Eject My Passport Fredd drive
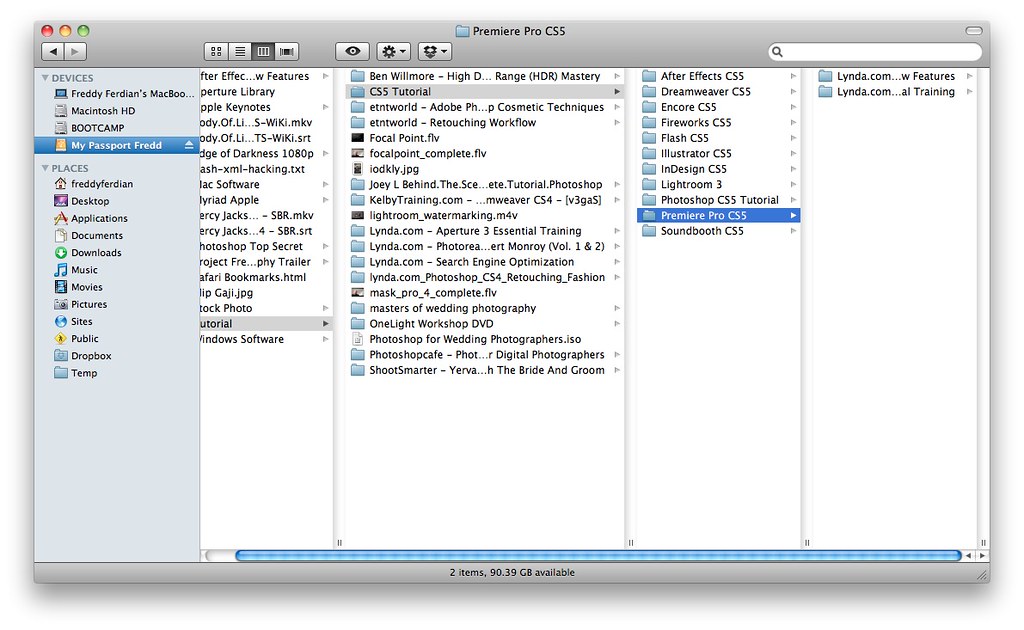The image size is (1024, 630). click(x=189, y=145)
